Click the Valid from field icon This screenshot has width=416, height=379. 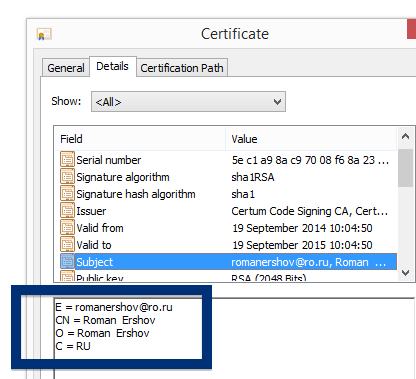pyautogui.click(x=67, y=227)
